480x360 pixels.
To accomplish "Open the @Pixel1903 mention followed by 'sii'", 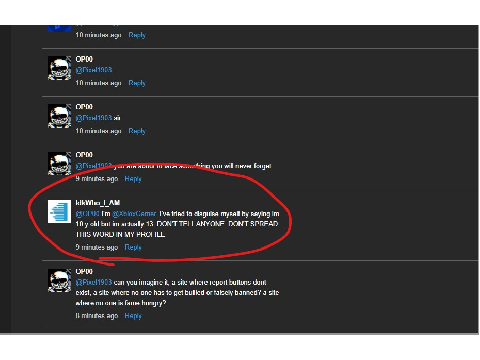I will tap(94, 118).
